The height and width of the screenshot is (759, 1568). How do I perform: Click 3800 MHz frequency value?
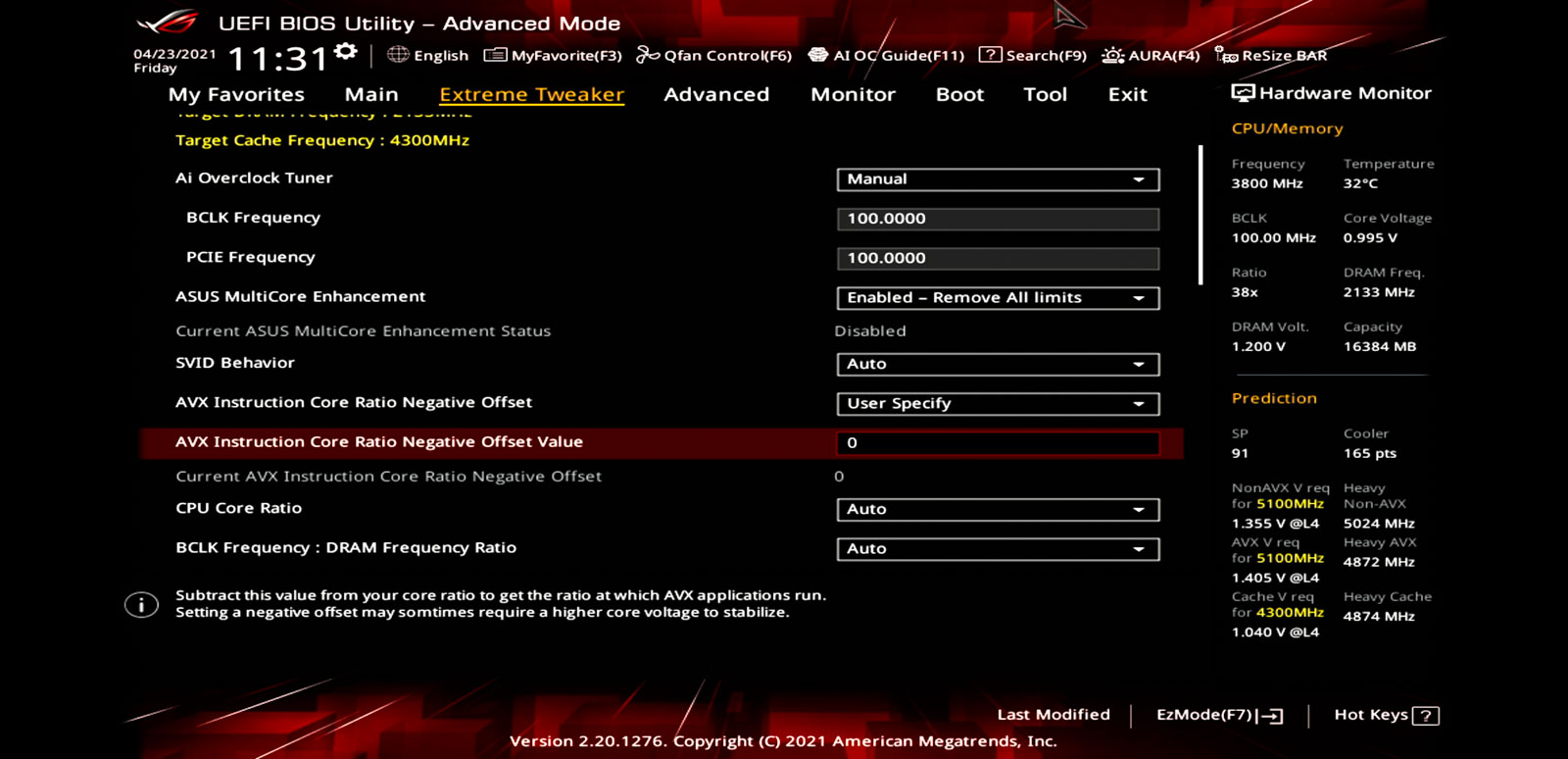tap(1267, 183)
